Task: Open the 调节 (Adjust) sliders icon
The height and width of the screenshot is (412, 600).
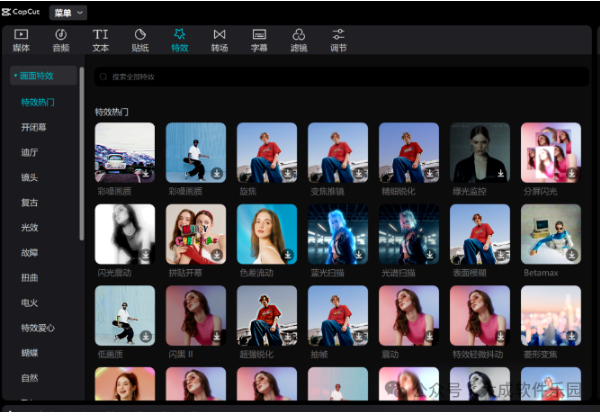Action: coord(338,35)
